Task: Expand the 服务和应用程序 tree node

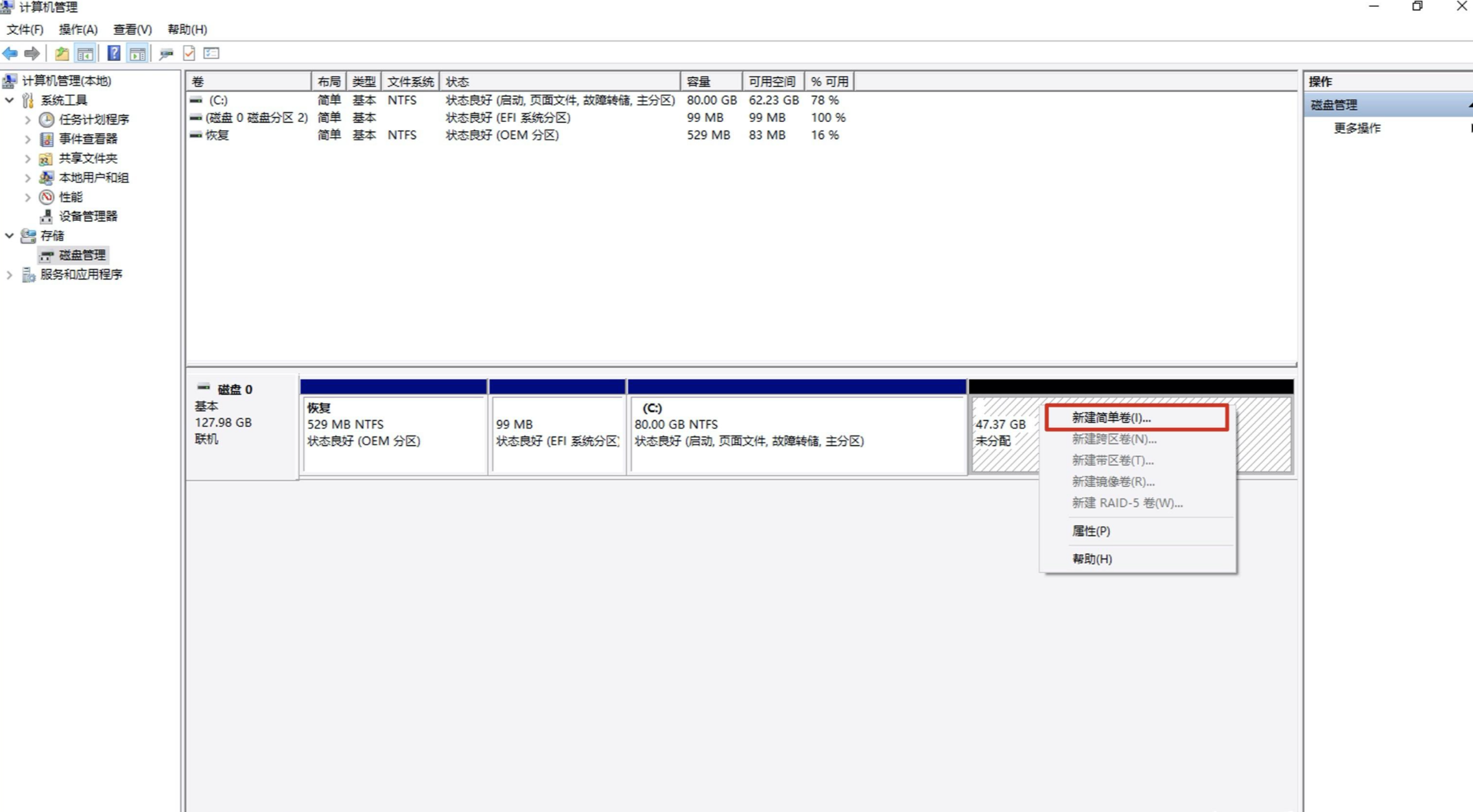Action: coord(10,274)
